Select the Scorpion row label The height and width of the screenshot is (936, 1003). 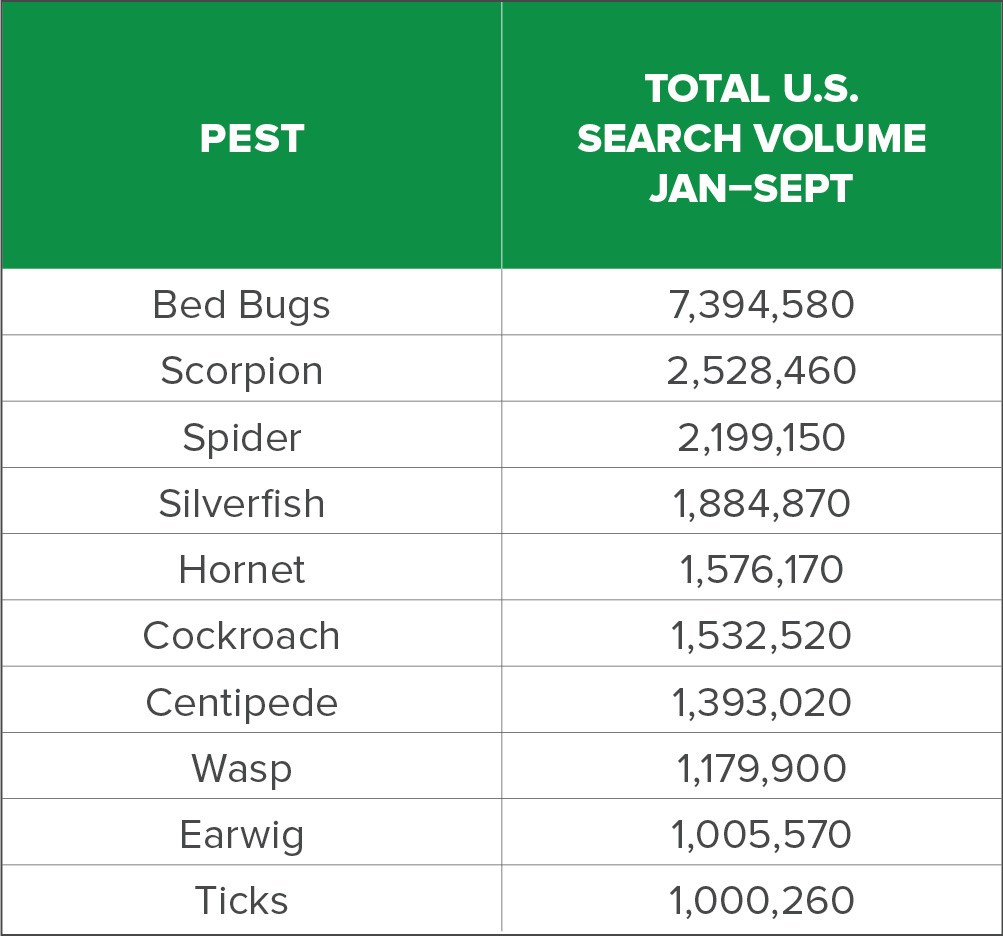click(241, 371)
